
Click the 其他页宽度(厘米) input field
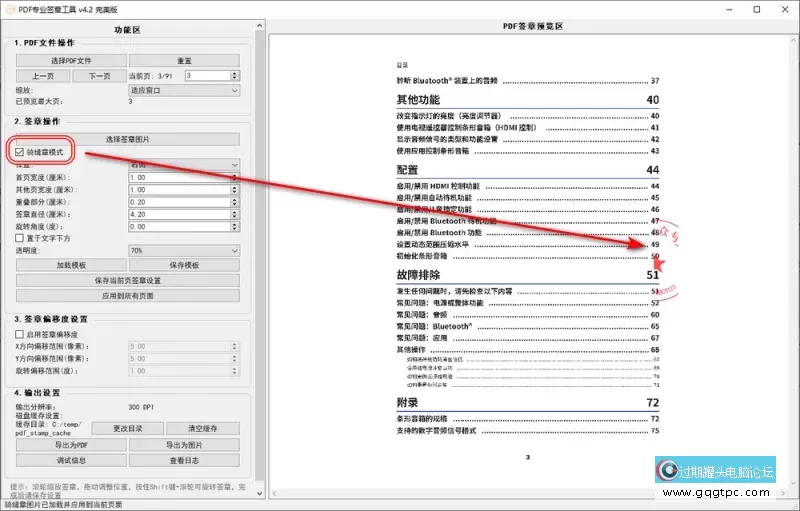tap(179, 190)
